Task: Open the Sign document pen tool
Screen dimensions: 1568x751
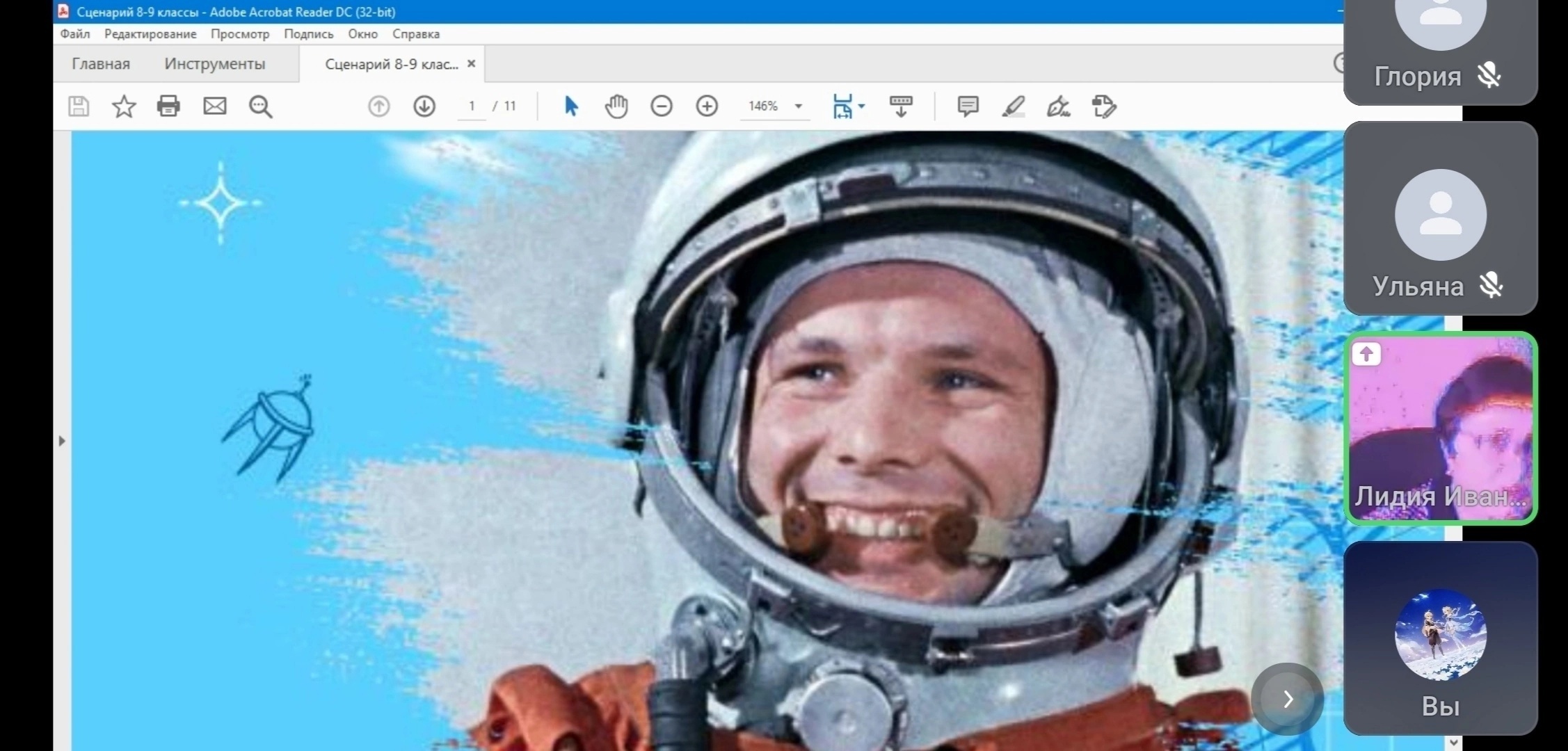Action: (x=1059, y=106)
